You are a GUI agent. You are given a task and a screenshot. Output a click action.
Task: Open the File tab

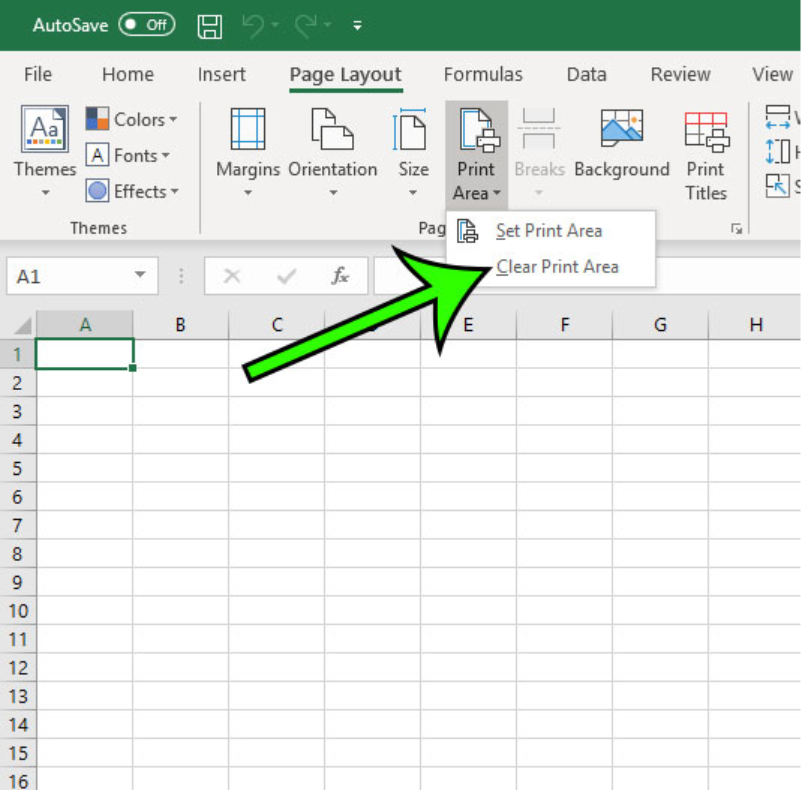click(38, 75)
